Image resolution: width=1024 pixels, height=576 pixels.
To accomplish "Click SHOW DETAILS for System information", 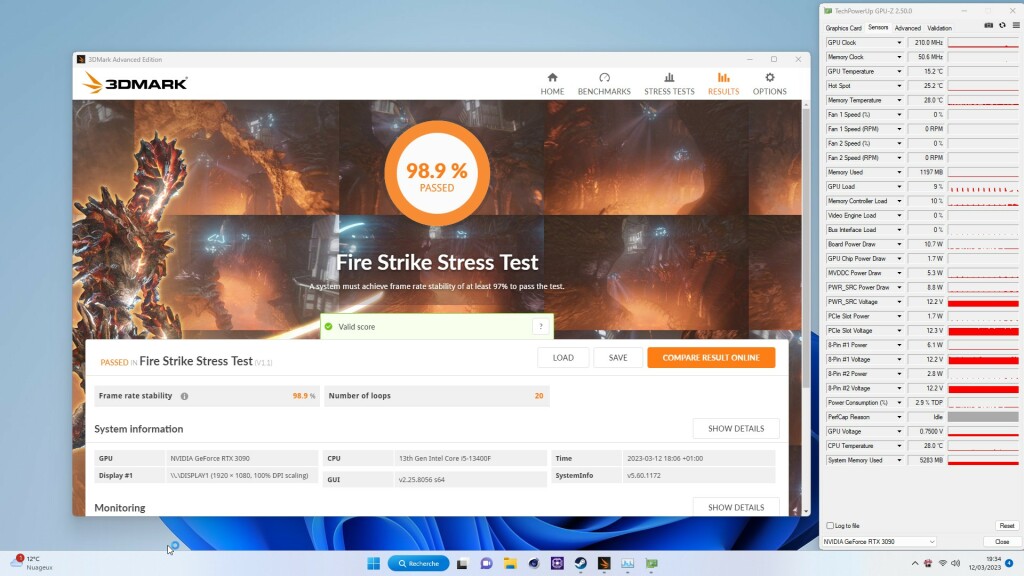I will tap(735, 428).
